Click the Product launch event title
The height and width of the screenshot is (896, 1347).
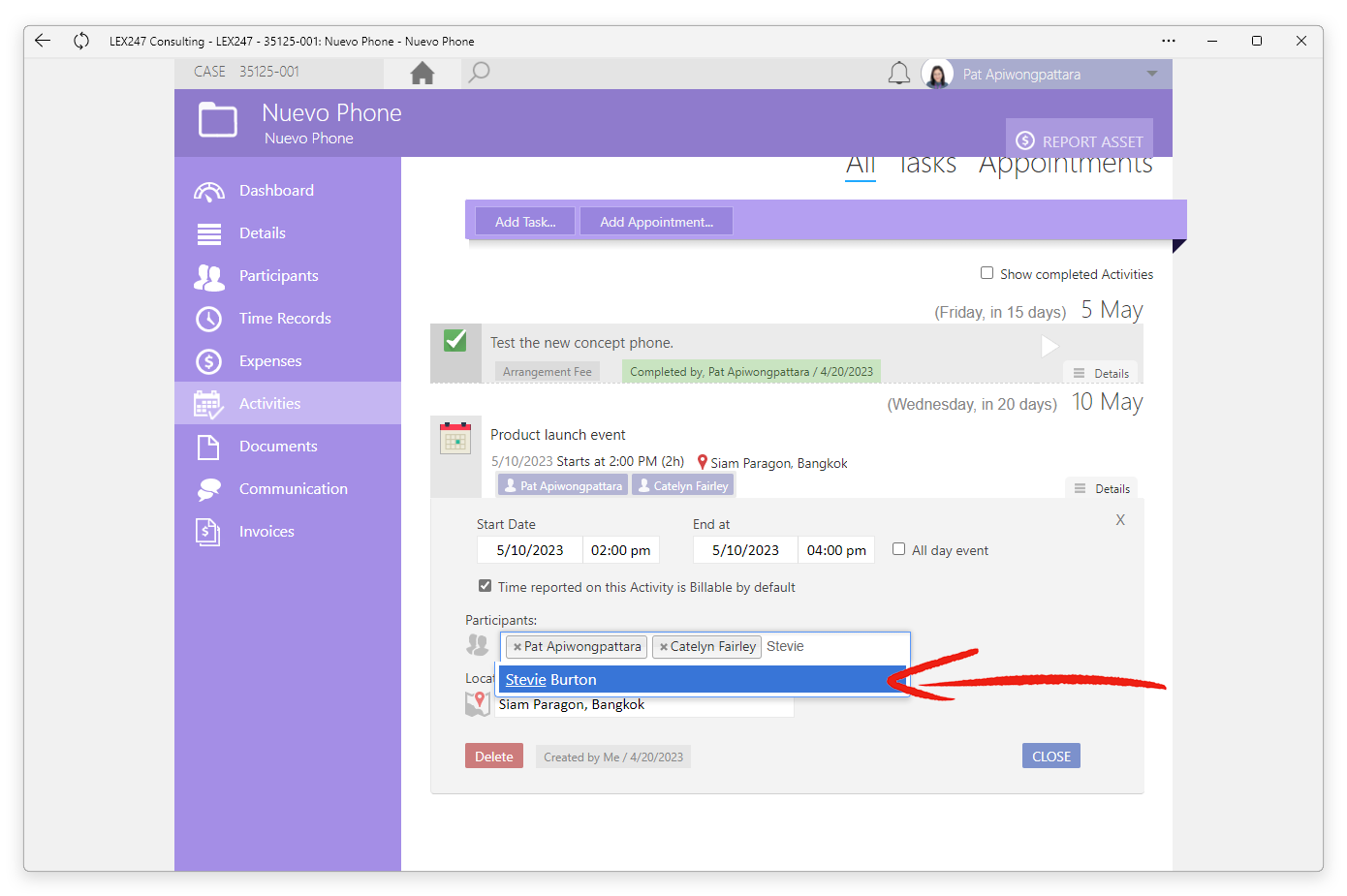(558, 435)
